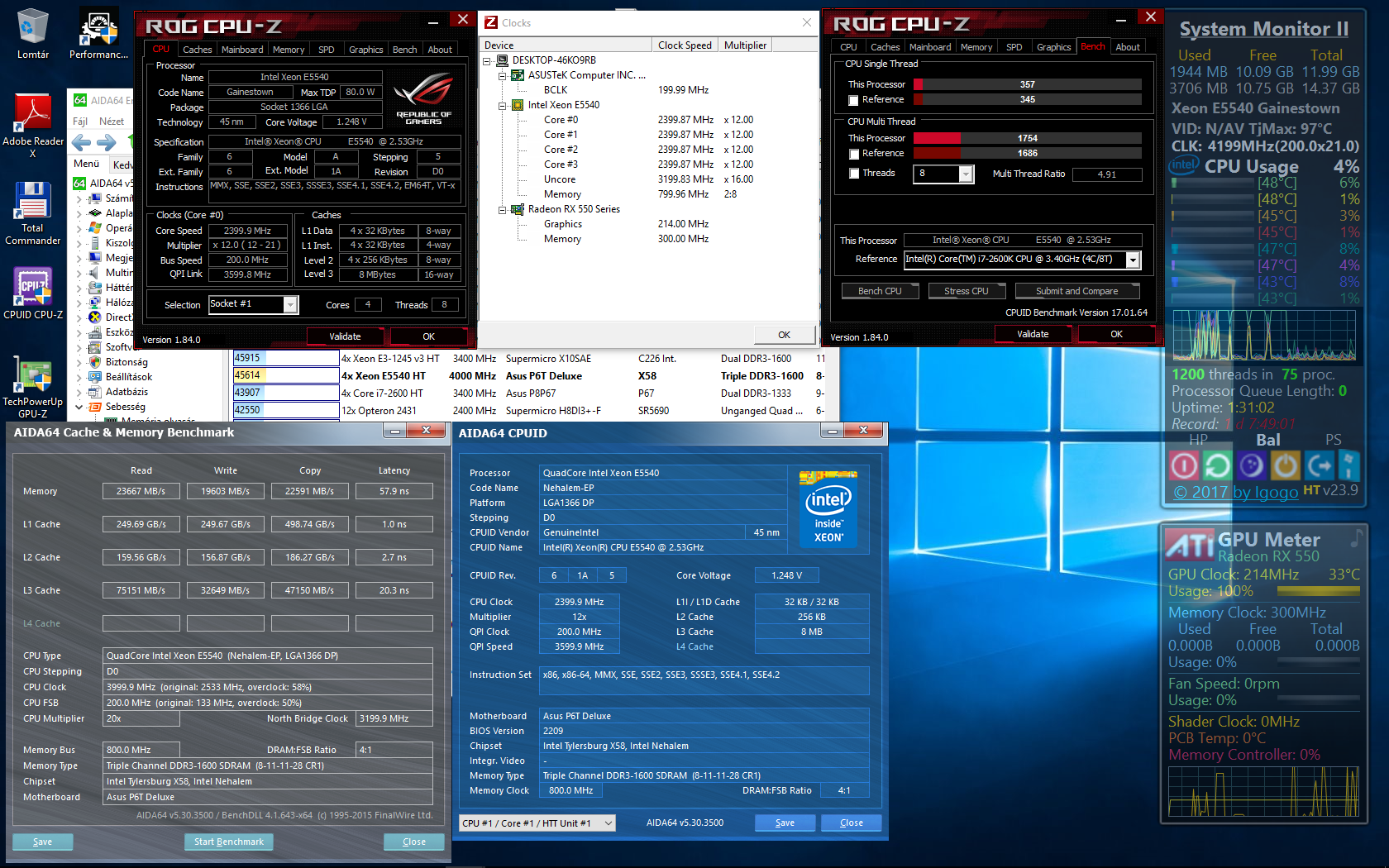Select the Bal power plan label
The height and width of the screenshot is (868, 1389).
1267,440
